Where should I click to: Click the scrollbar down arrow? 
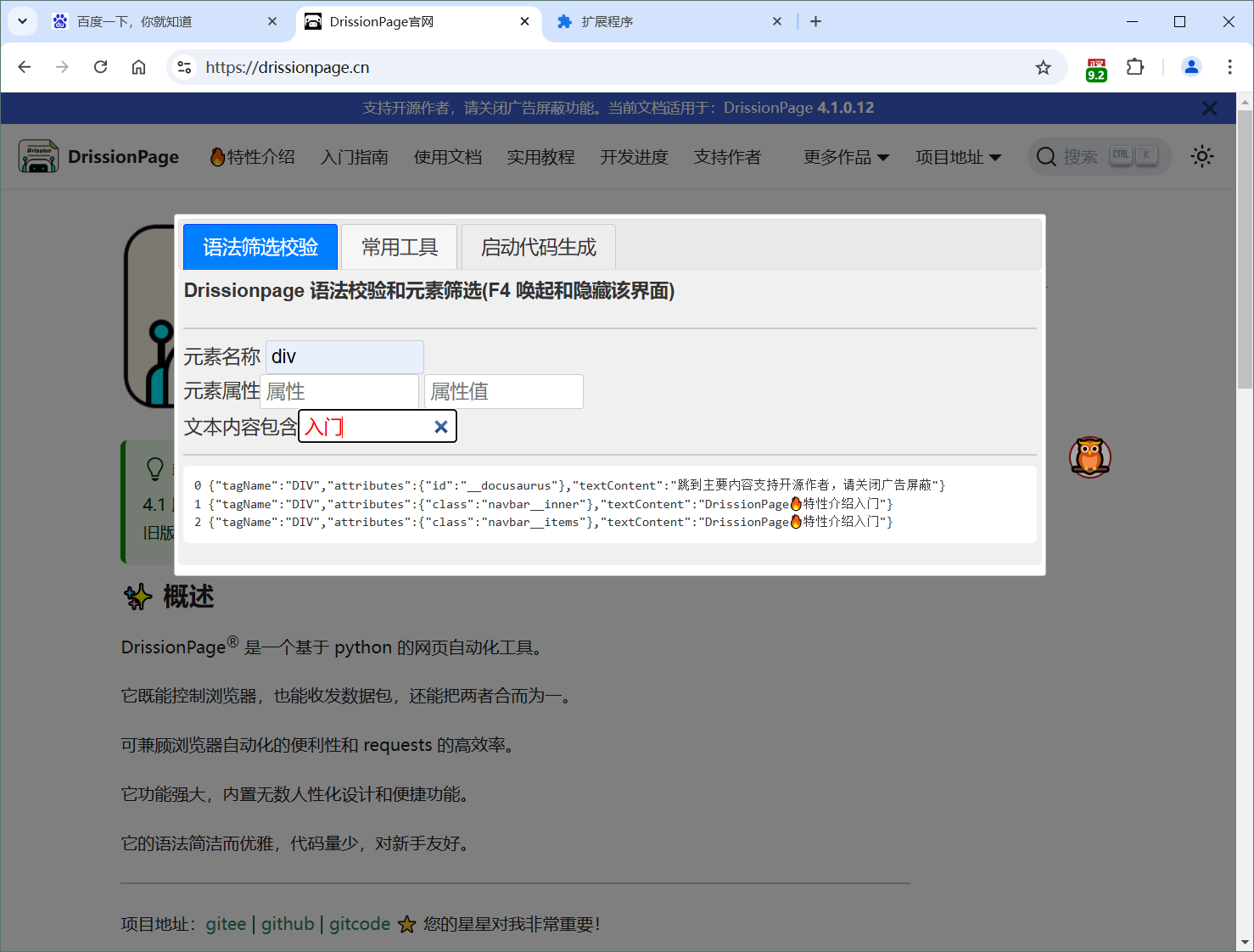point(1245,943)
